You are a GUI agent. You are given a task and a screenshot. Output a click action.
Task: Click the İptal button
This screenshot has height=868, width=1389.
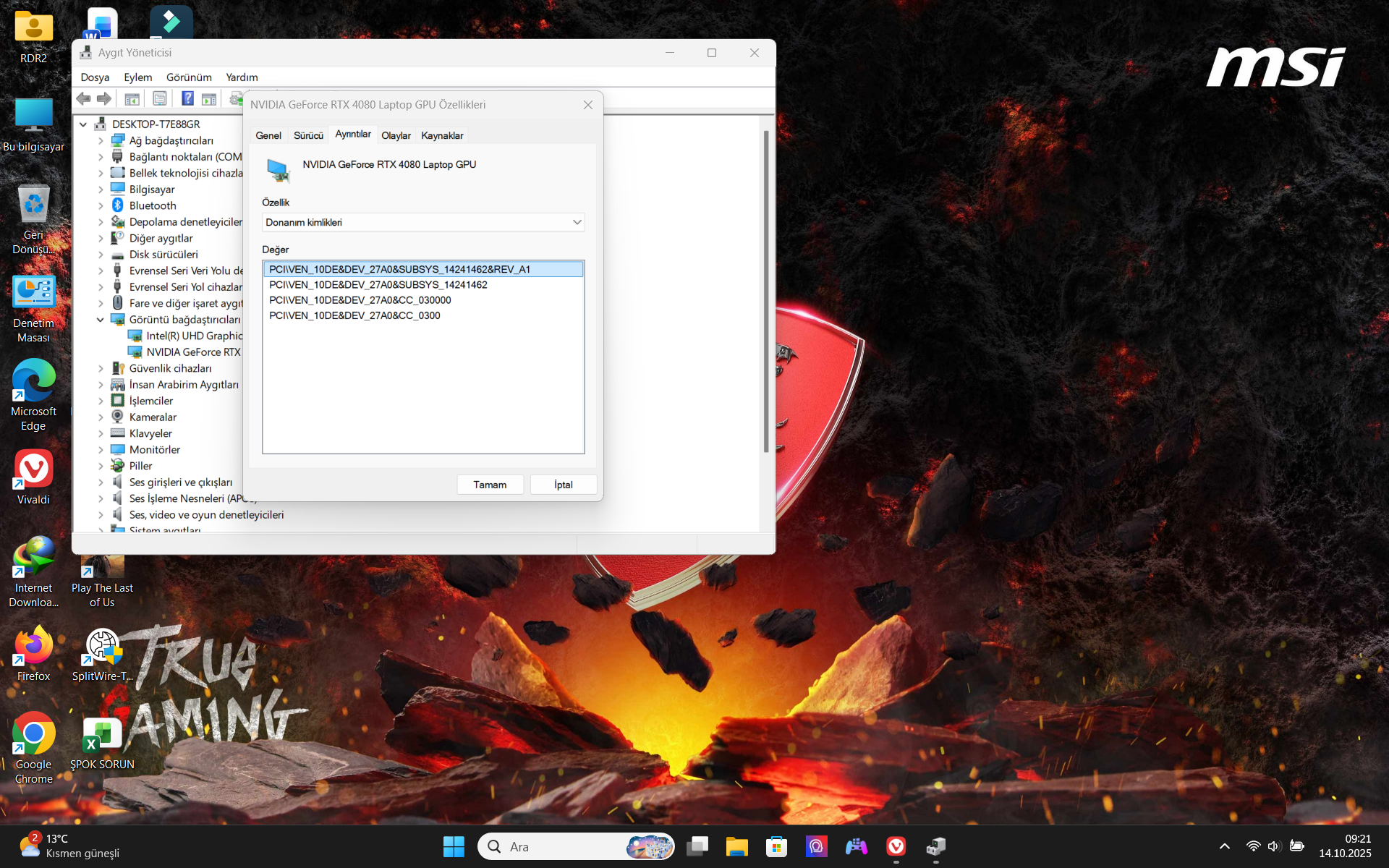(x=564, y=485)
